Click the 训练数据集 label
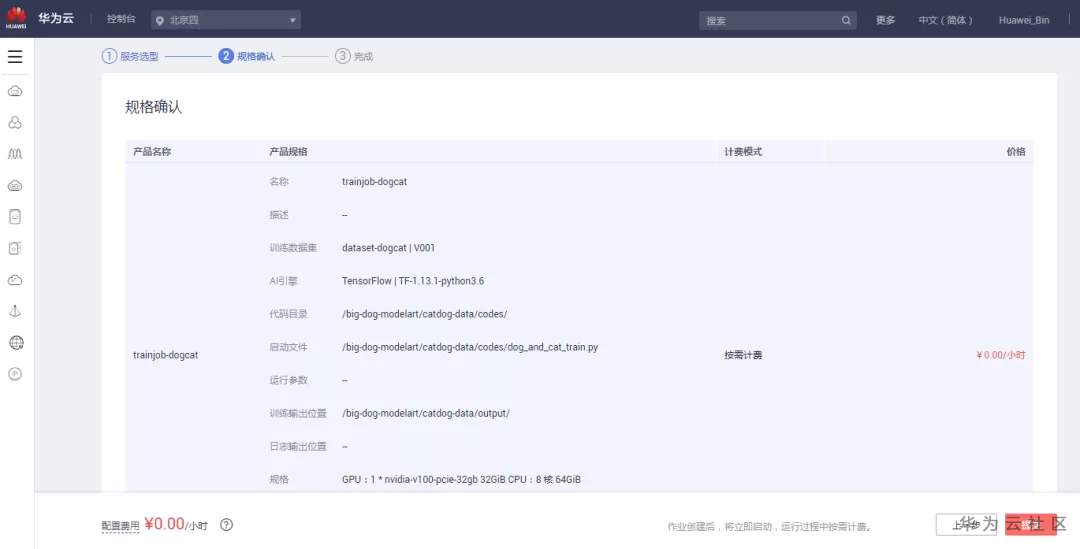 coord(293,248)
